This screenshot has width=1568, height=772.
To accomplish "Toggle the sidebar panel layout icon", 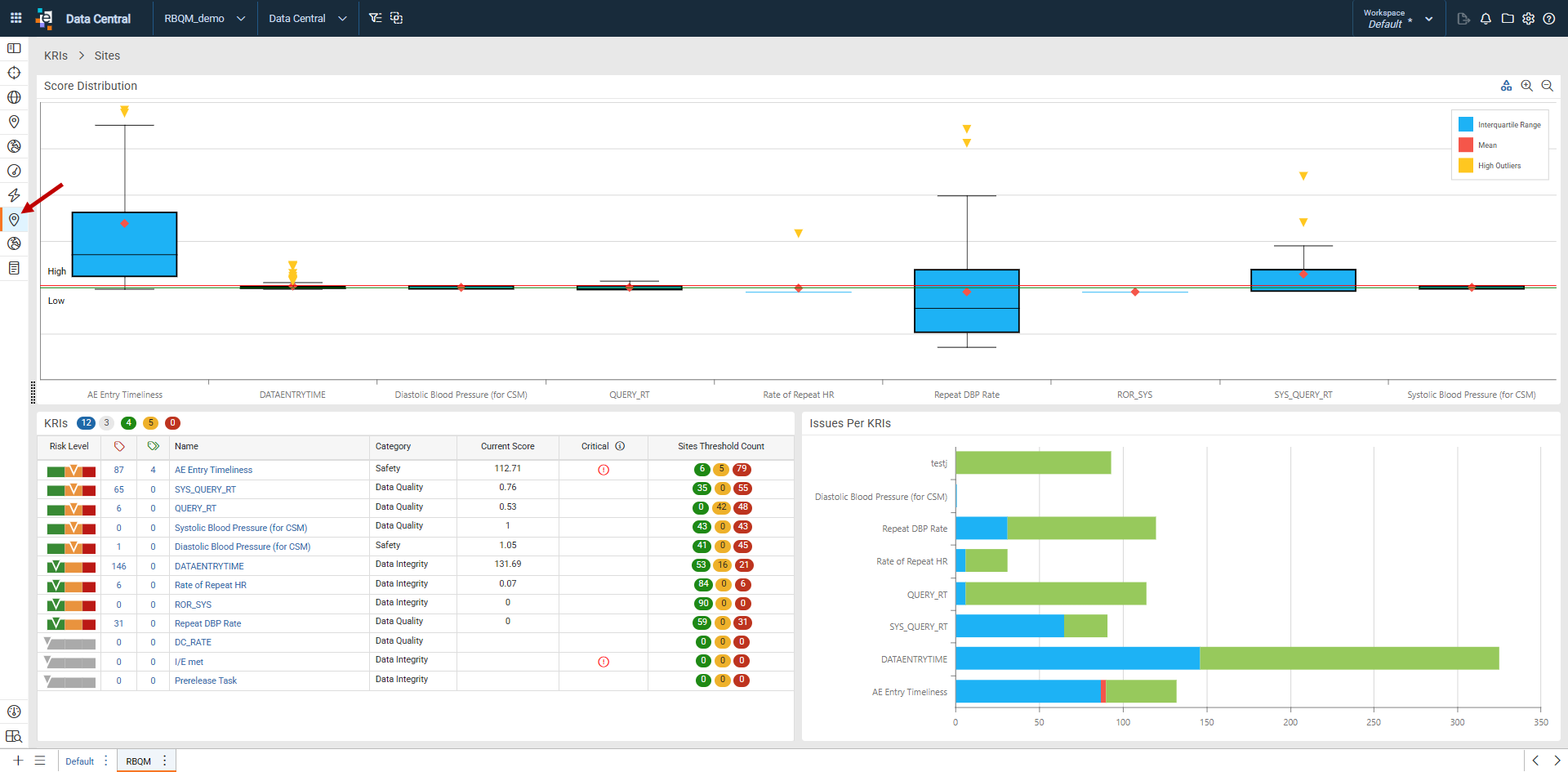I will [14, 48].
